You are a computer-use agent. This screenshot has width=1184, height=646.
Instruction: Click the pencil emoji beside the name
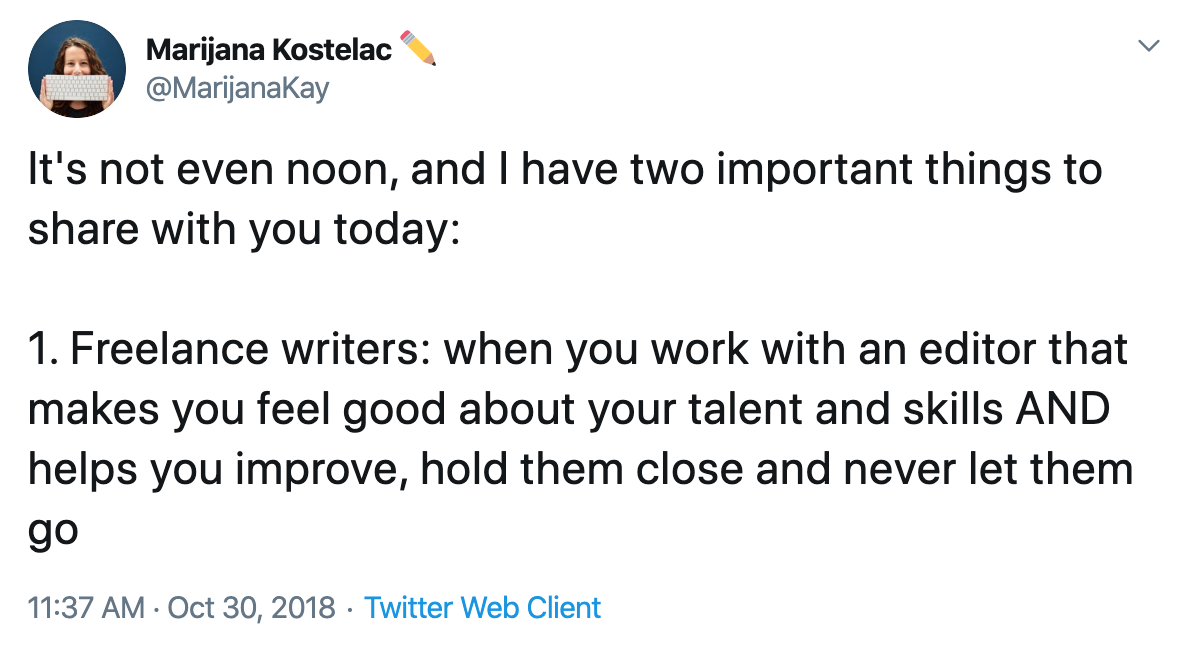point(419,48)
